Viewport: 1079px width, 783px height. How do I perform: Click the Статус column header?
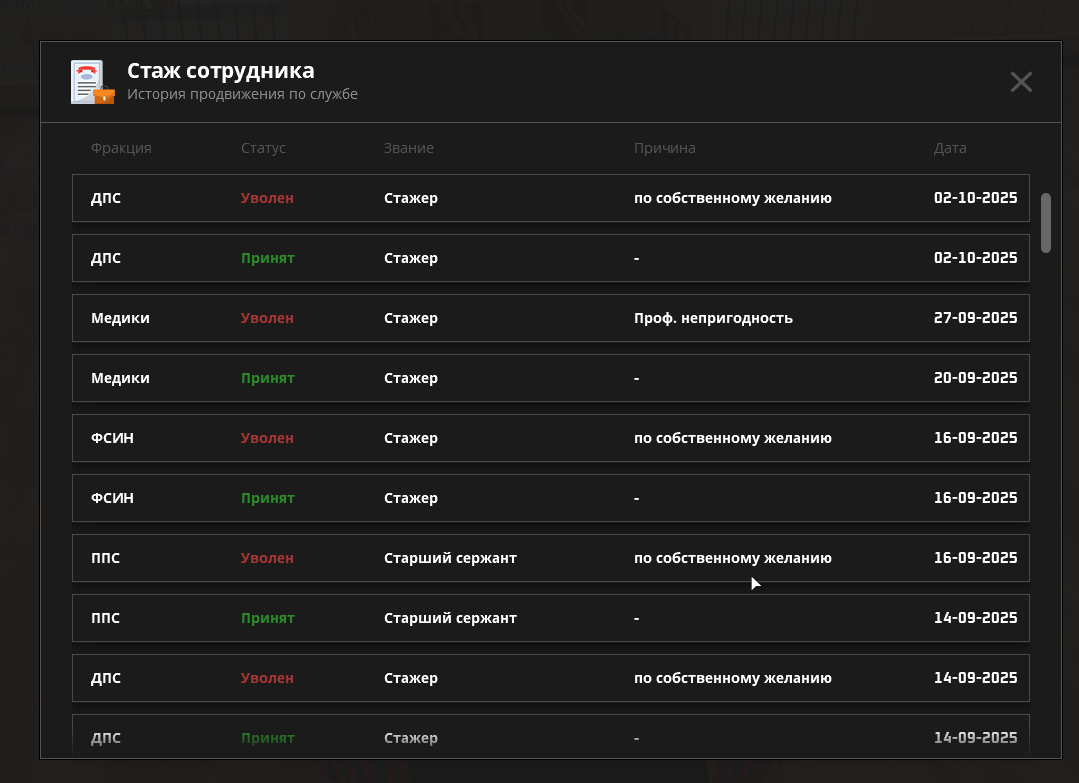[x=263, y=148]
